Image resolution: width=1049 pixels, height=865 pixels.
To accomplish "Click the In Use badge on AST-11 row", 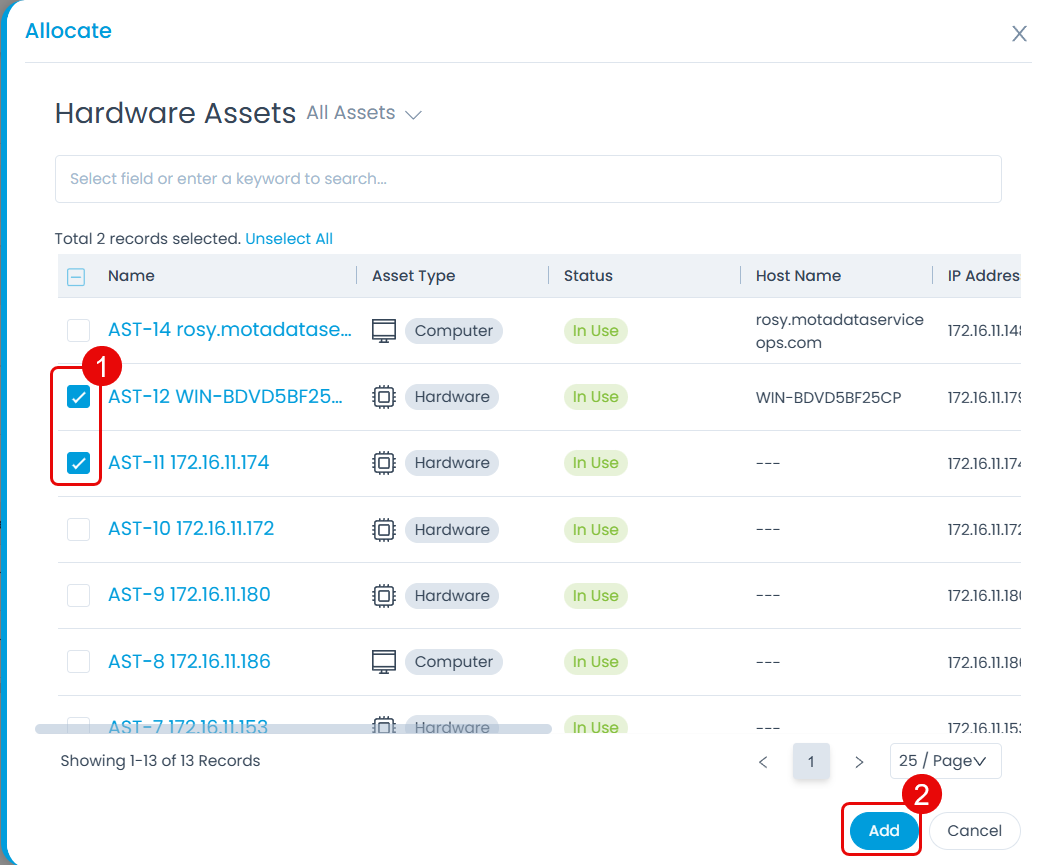I will pos(595,462).
